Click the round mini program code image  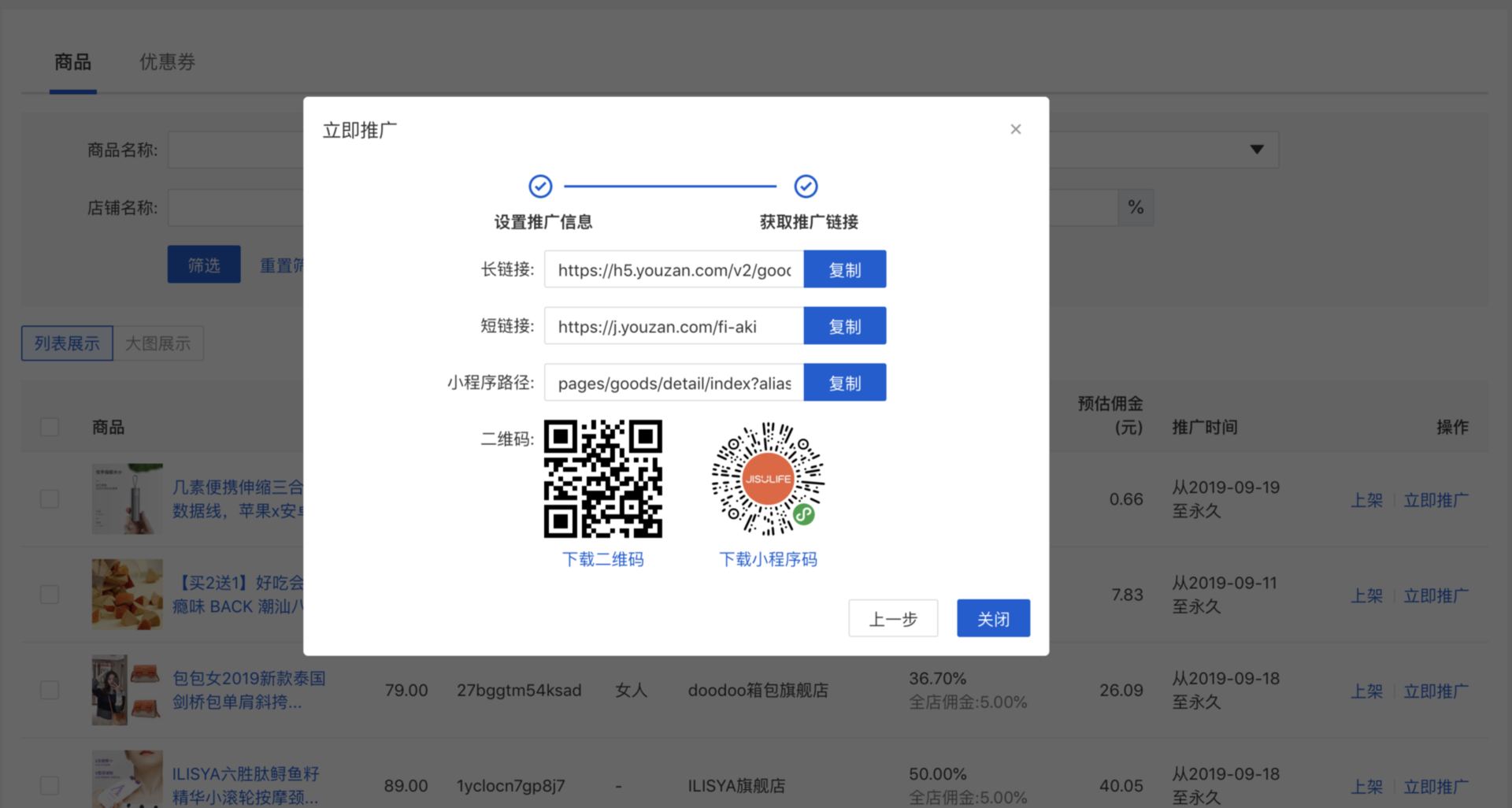click(x=768, y=479)
